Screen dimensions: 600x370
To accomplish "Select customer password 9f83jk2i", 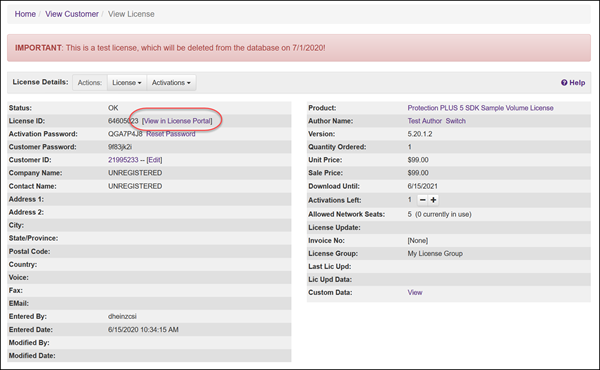I will (x=120, y=147).
